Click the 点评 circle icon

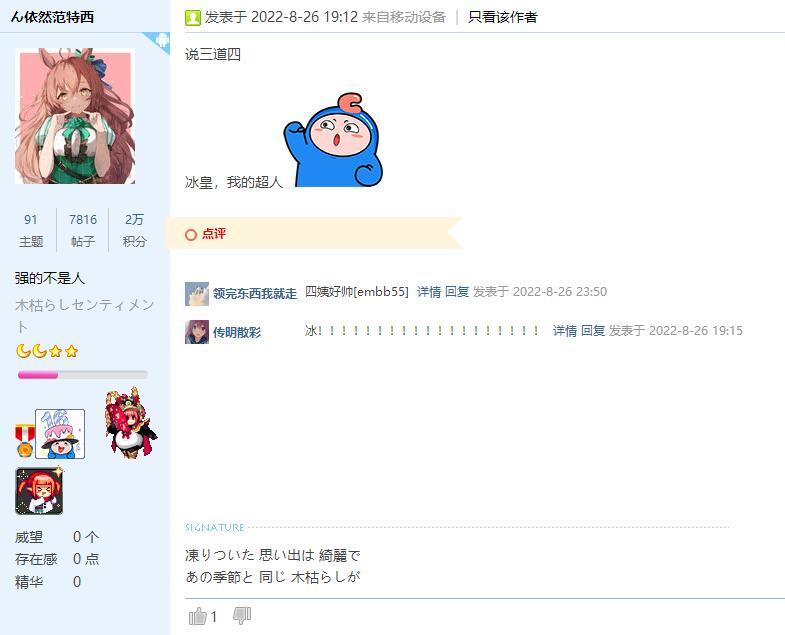coord(191,234)
